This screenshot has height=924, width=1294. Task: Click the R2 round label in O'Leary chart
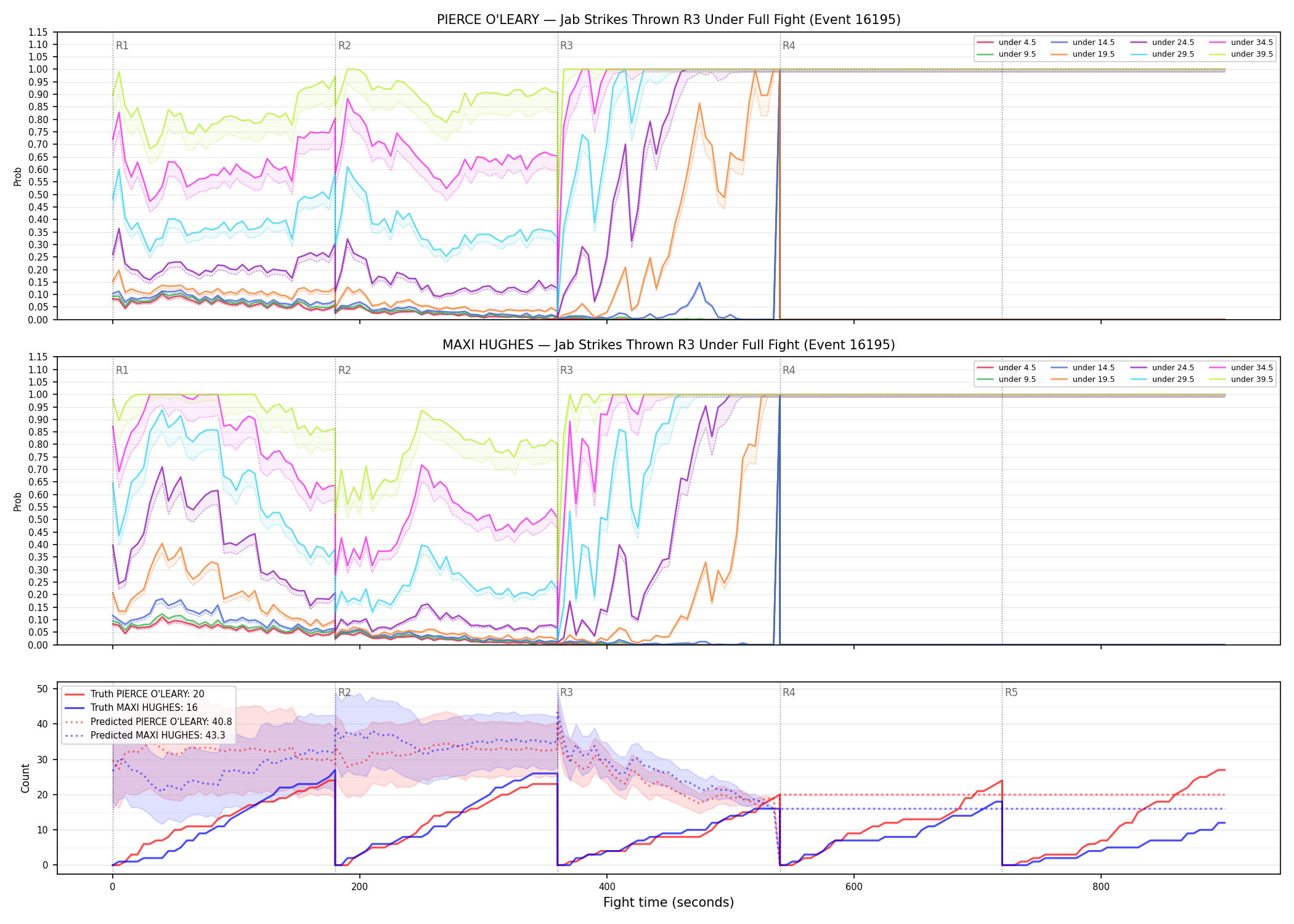coord(344,46)
